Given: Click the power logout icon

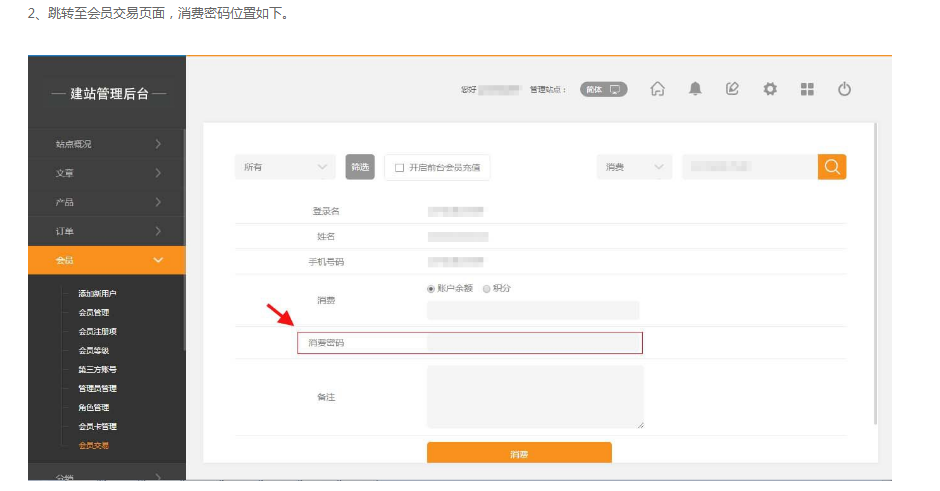Looking at the screenshot, I should pyautogui.click(x=844, y=89).
